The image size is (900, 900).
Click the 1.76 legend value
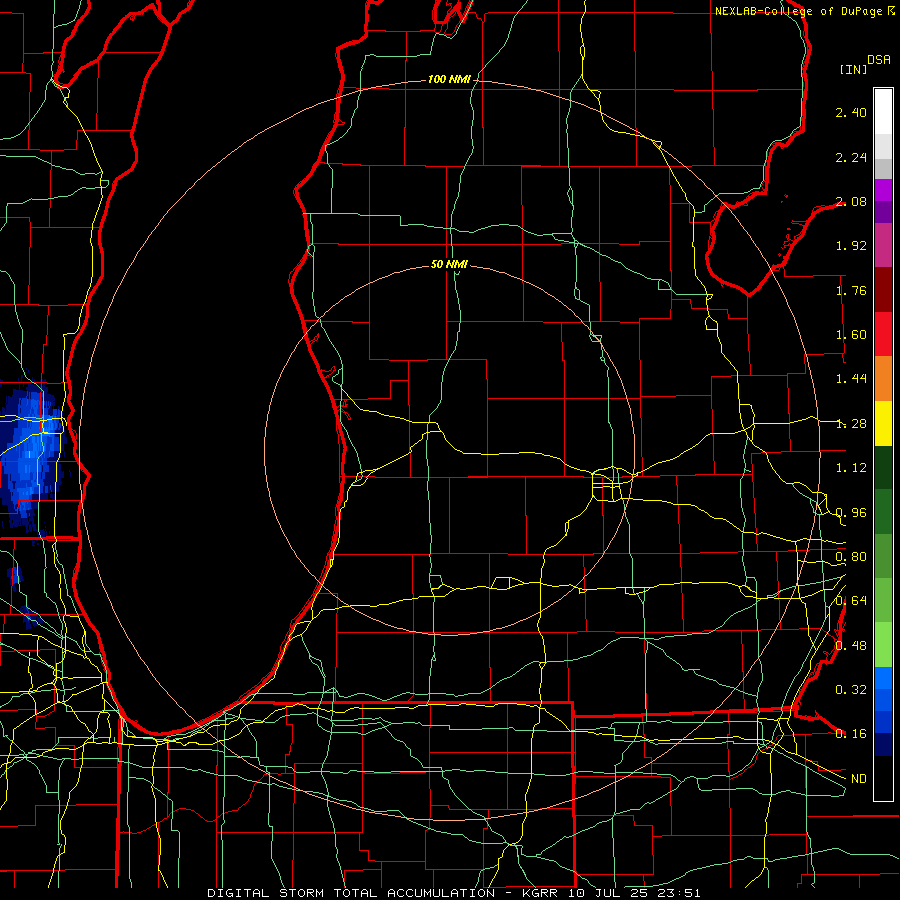point(851,290)
